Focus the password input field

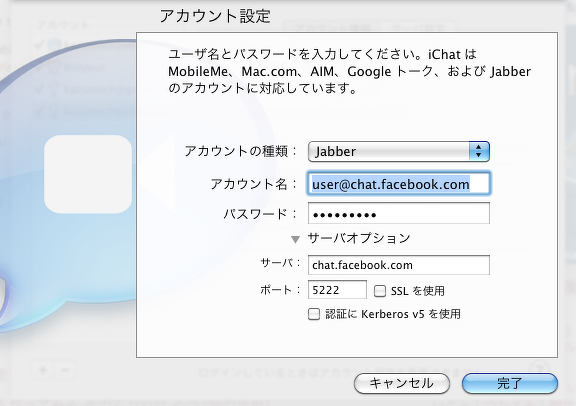pyautogui.click(x=399, y=213)
